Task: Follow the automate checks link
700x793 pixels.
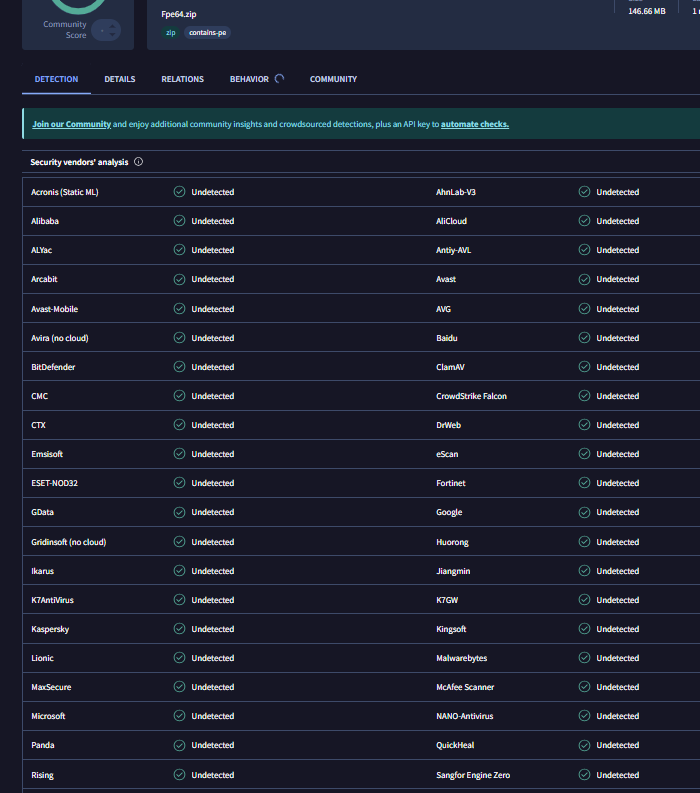Action: pyautogui.click(x=475, y=124)
